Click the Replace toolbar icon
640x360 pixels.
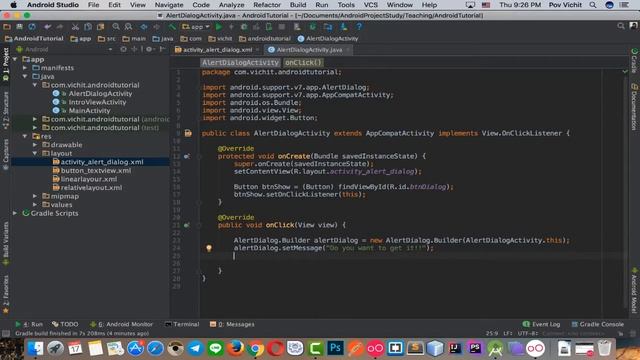pos(129,27)
